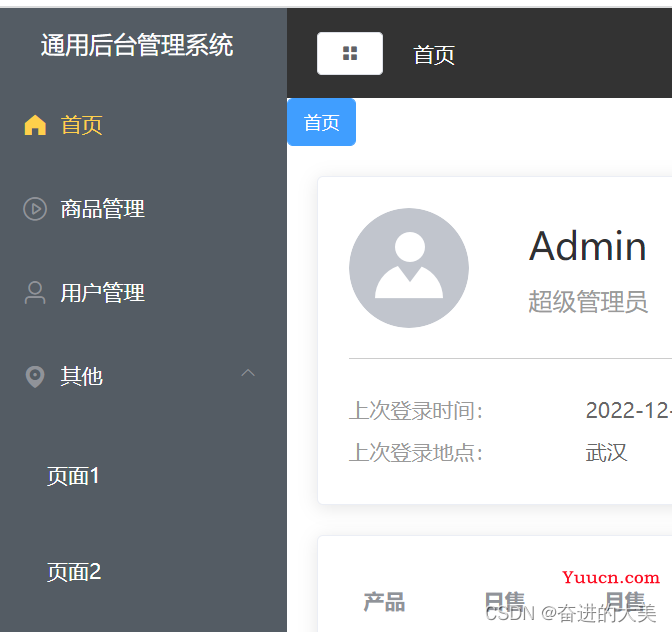Select the blue 首页 tag tab
This screenshot has width=672, height=632.
tap(321, 123)
